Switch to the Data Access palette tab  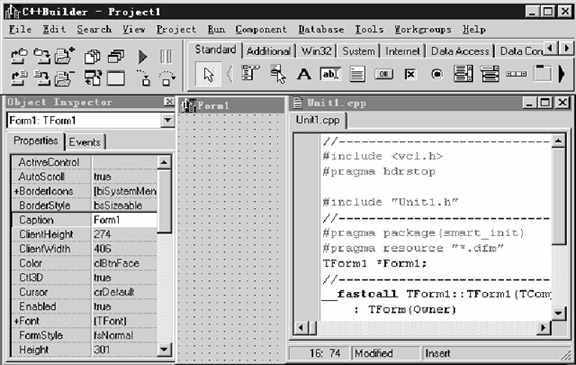[460, 51]
